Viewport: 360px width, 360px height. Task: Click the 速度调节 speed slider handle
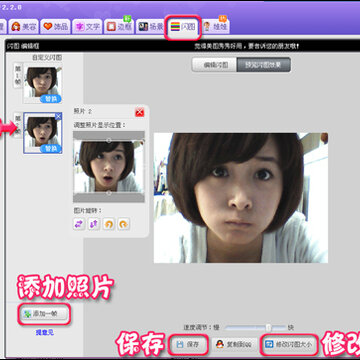tap(269, 327)
